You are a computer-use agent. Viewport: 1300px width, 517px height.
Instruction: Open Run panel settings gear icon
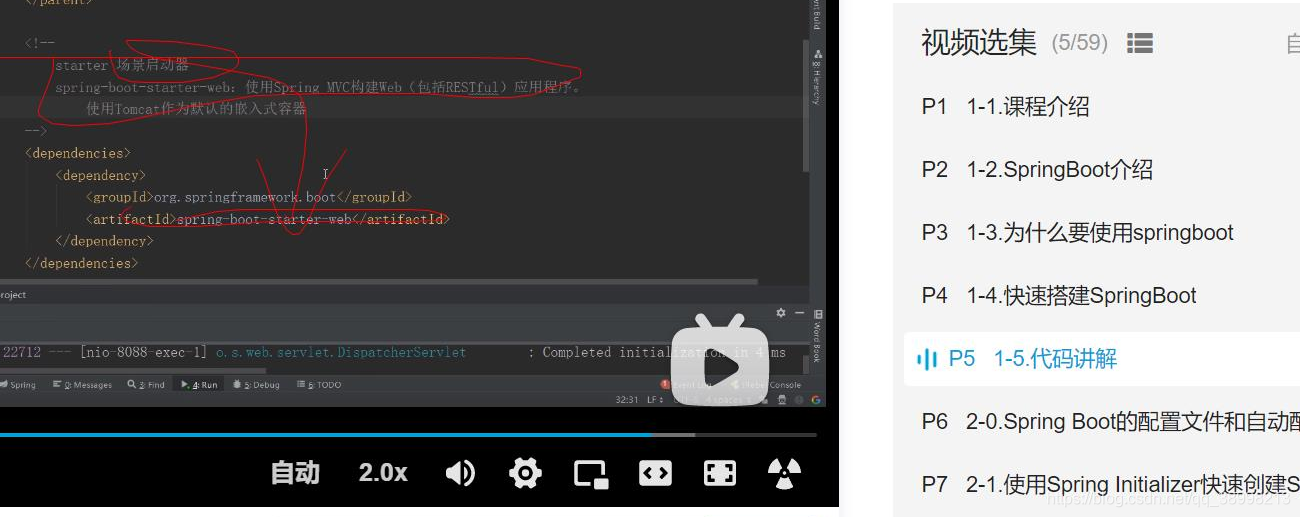pos(781,313)
